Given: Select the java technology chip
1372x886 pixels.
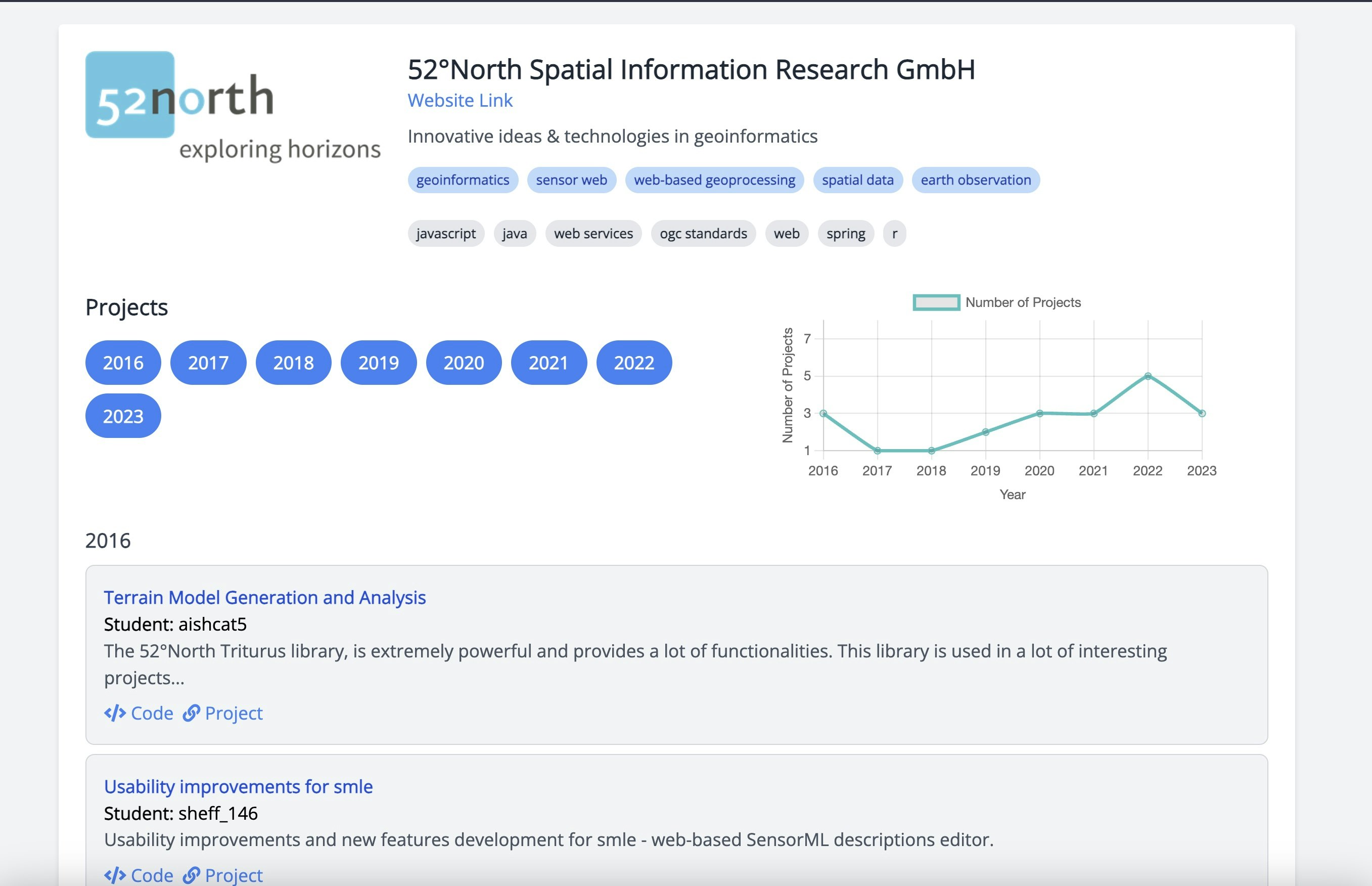Looking at the screenshot, I should pyautogui.click(x=515, y=234).
